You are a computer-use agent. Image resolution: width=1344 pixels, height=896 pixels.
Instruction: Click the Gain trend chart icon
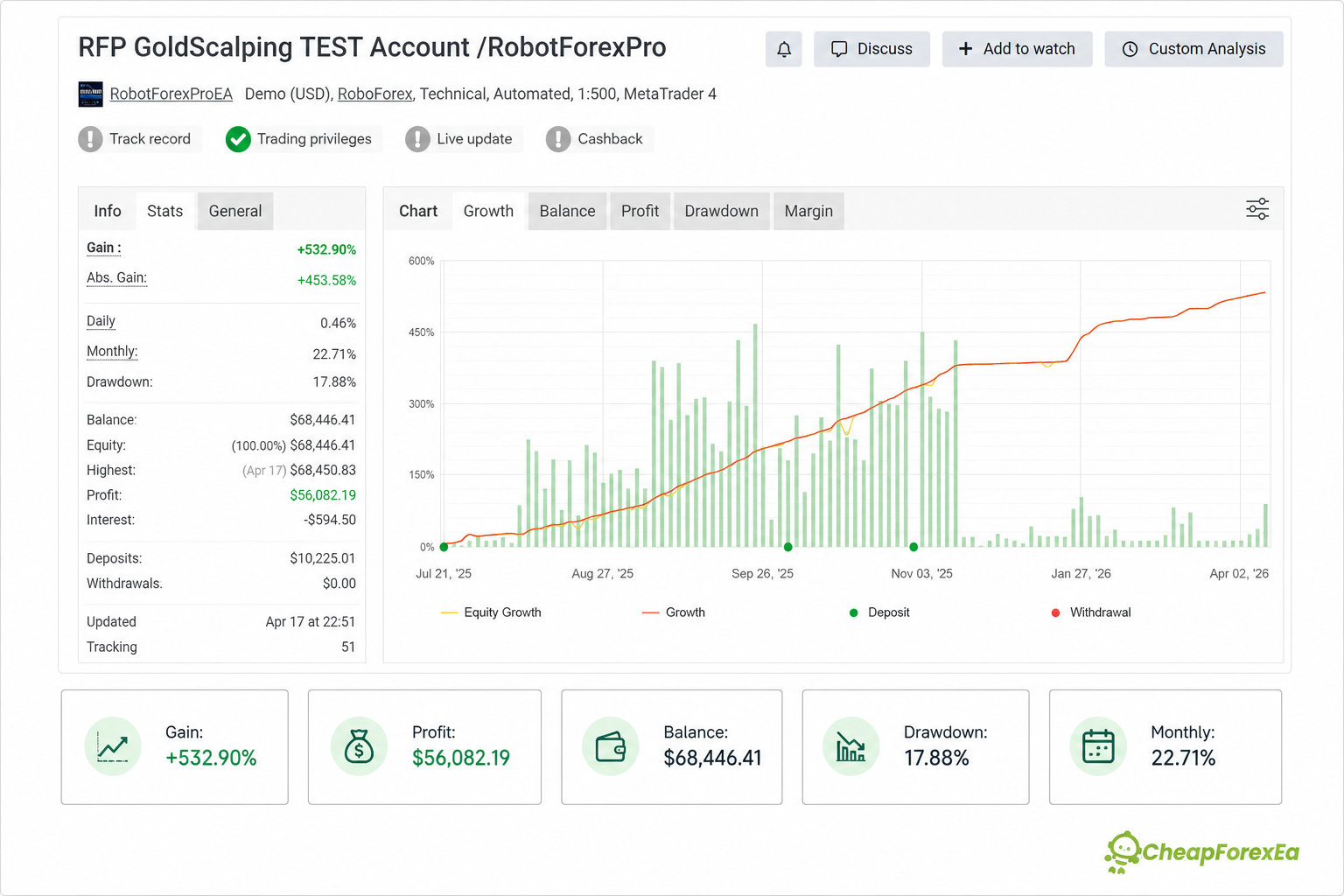click(113, 746)
